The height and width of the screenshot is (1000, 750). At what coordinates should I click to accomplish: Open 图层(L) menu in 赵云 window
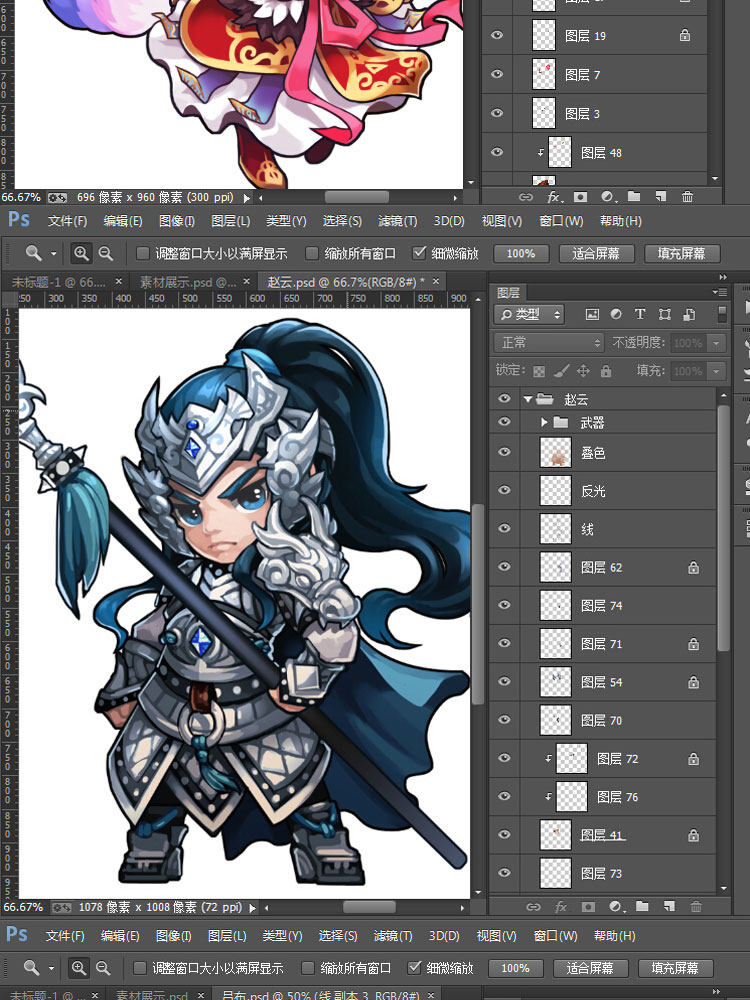[230, 221]
